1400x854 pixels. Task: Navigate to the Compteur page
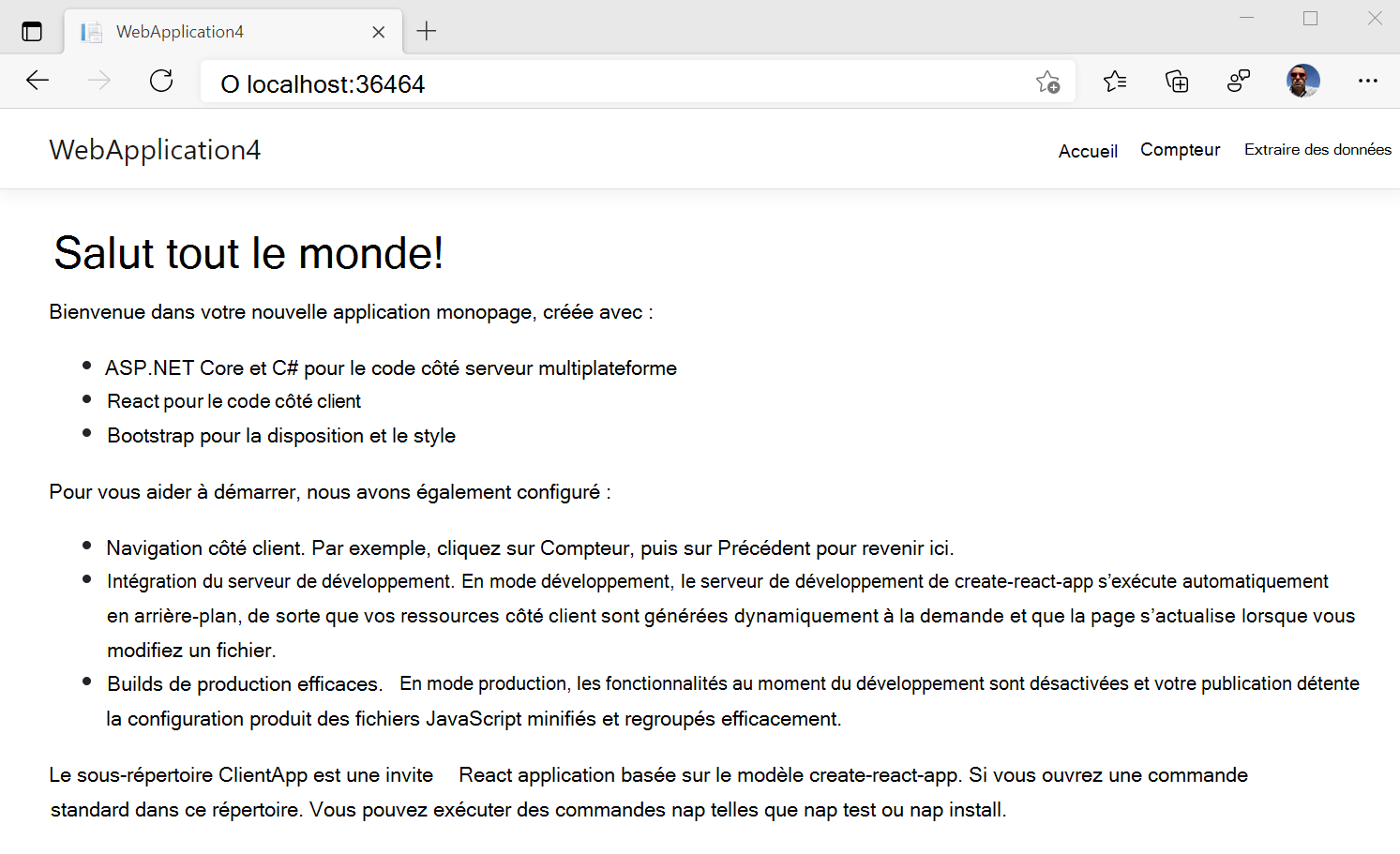tap(1180, 149)
